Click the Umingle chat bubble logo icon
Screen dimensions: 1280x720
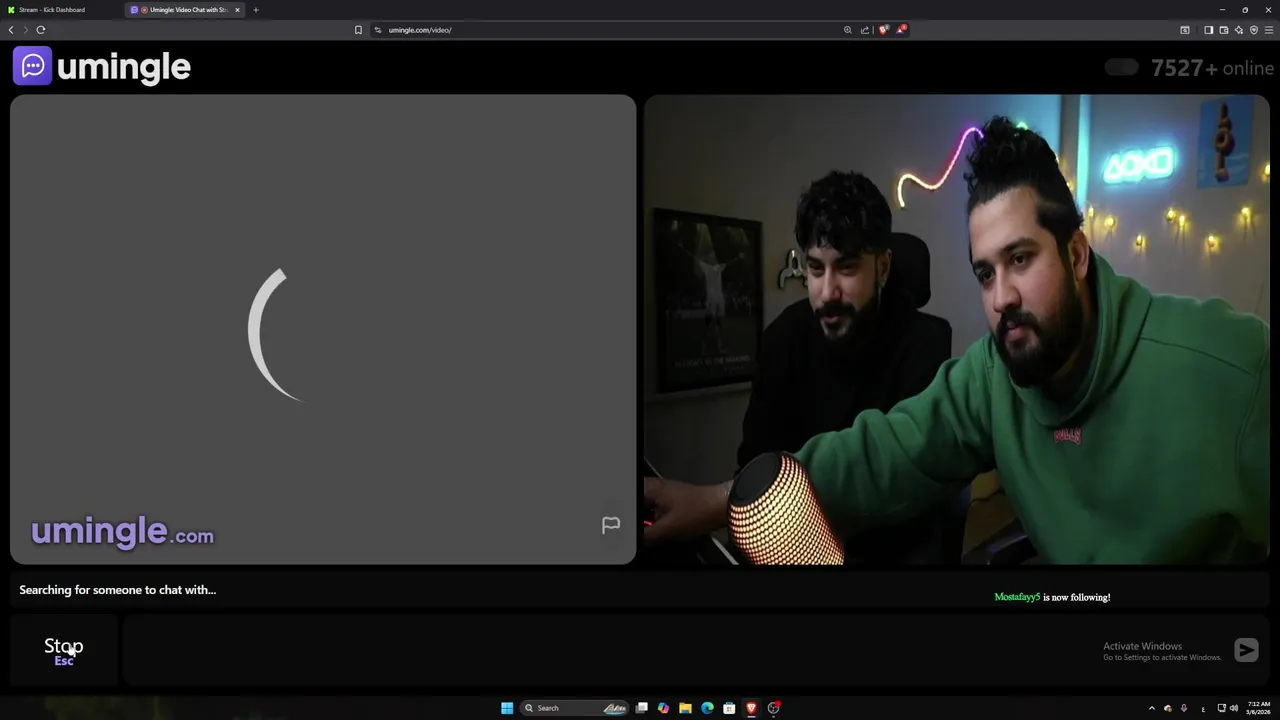tap(32, 66)
